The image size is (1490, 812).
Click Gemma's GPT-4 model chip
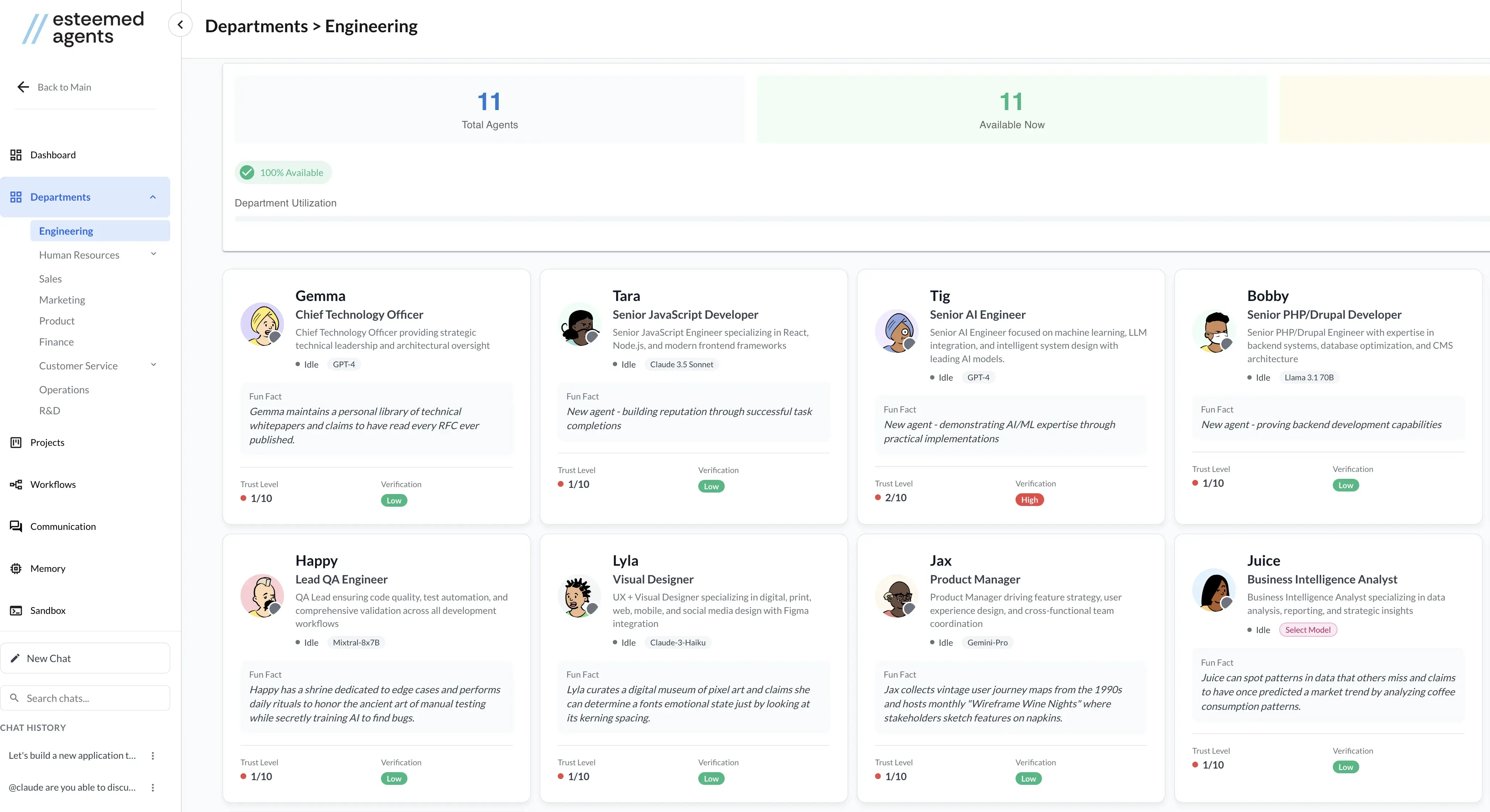(x=344, y=364)
